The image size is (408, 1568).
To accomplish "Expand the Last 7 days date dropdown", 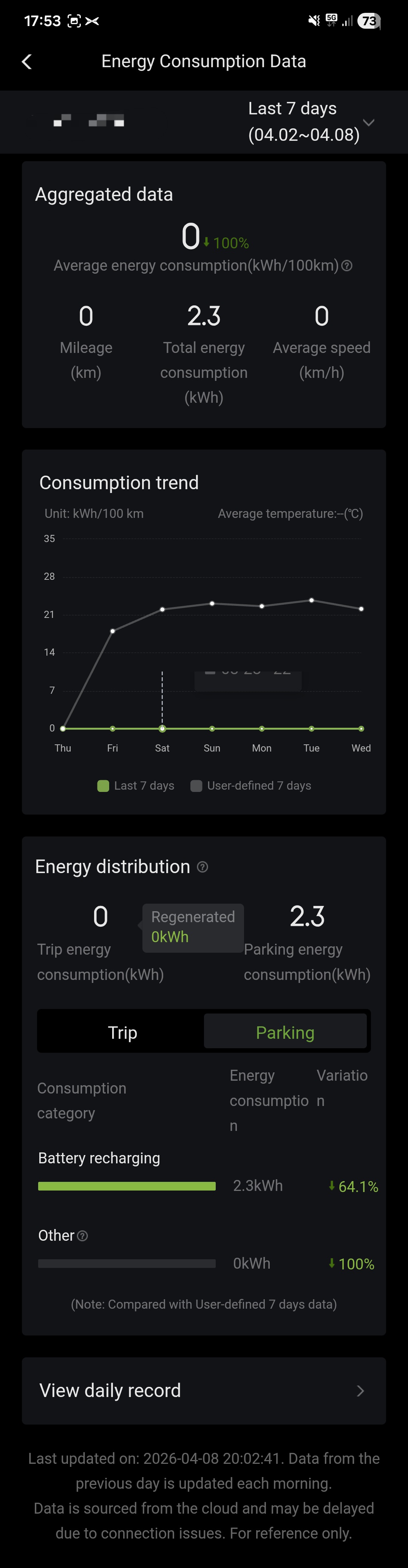I will tap(368, 122).
